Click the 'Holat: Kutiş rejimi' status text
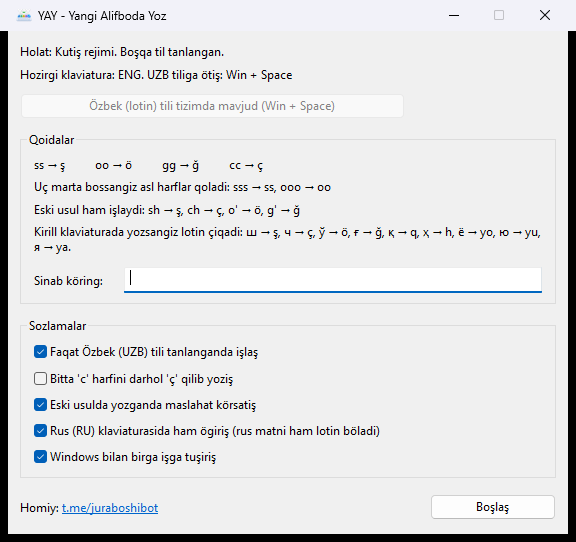576x542 pixels. (x=122, y=52)
